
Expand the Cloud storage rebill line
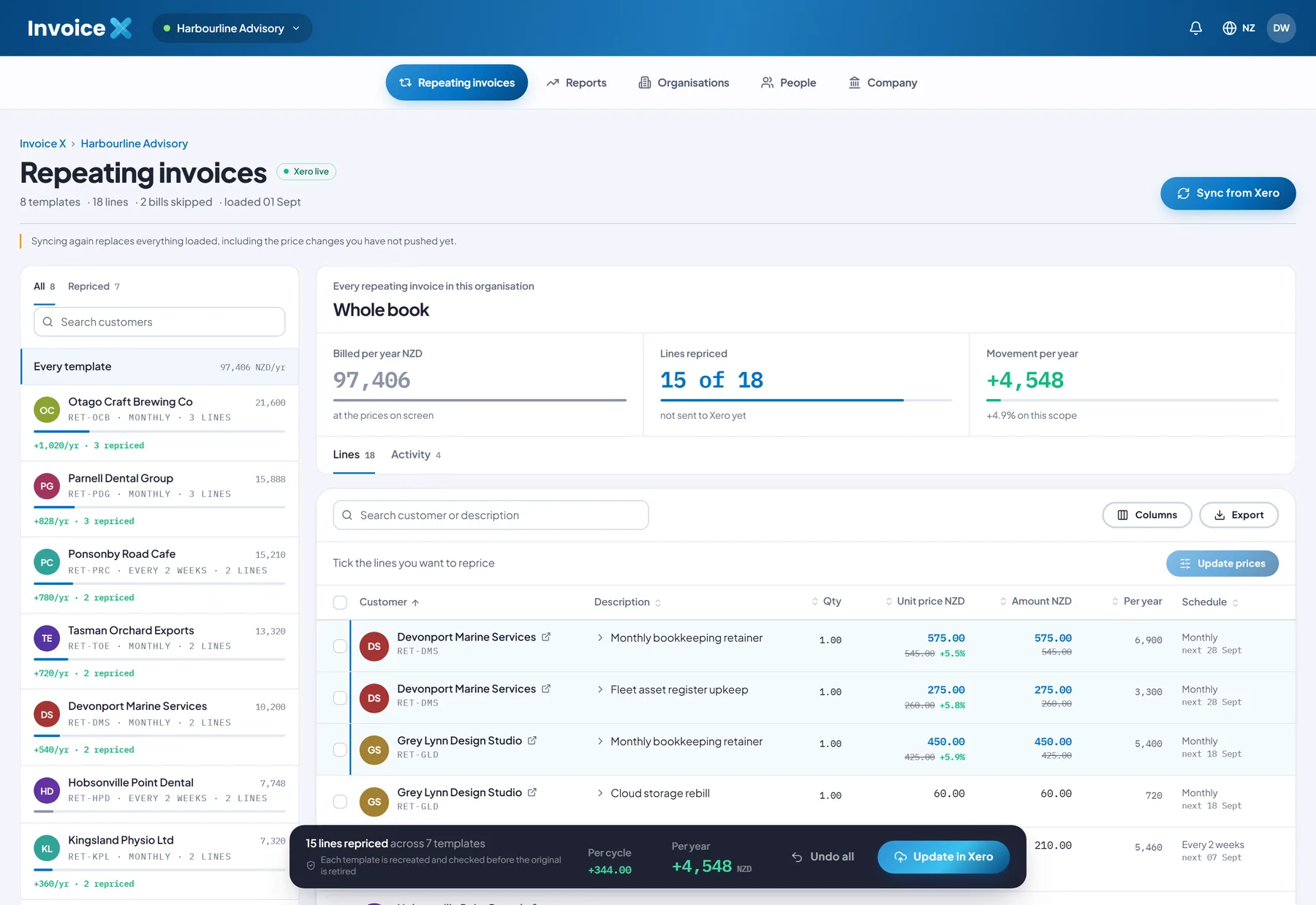click(600, 793)
